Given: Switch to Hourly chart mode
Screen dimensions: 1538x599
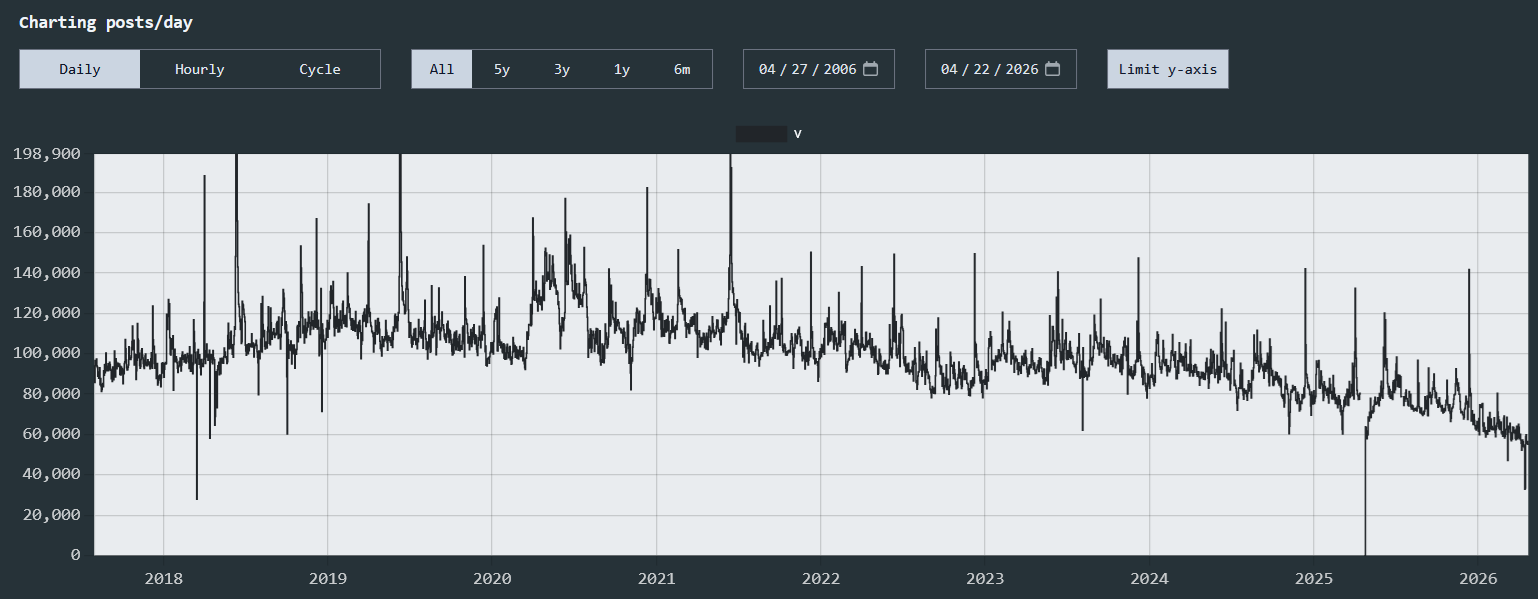Looking at the screenshot, I should pos(200,69).
